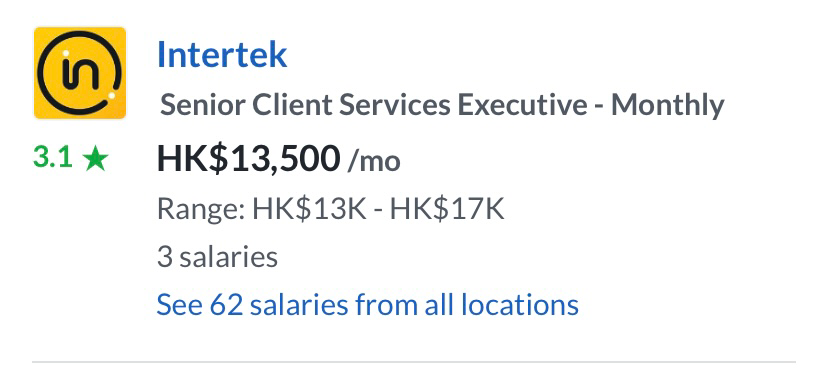
Task: Click the HK$13K lower range value
Action: (309, 209)
